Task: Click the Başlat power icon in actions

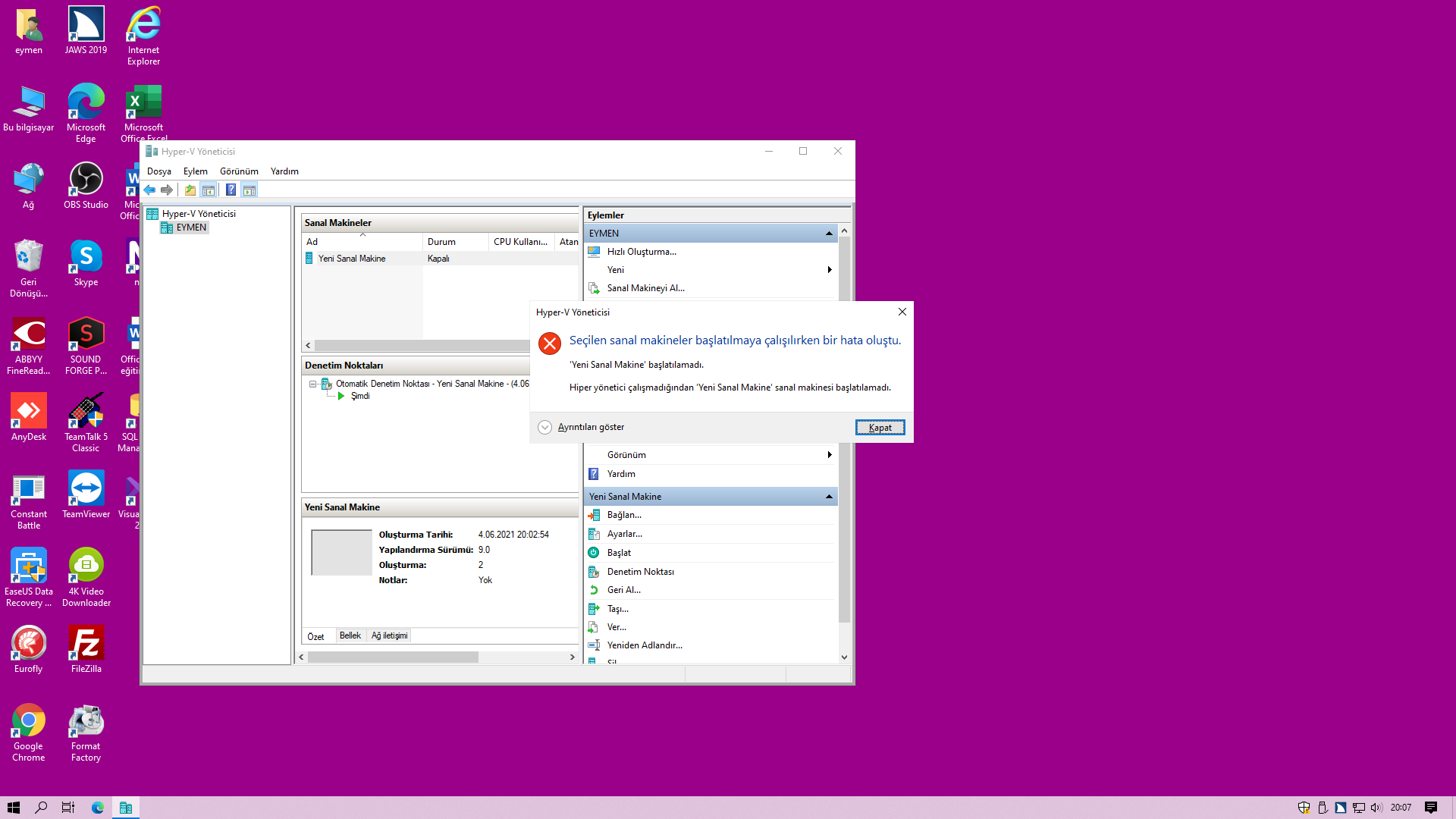Action: click(x=594, y=553)
